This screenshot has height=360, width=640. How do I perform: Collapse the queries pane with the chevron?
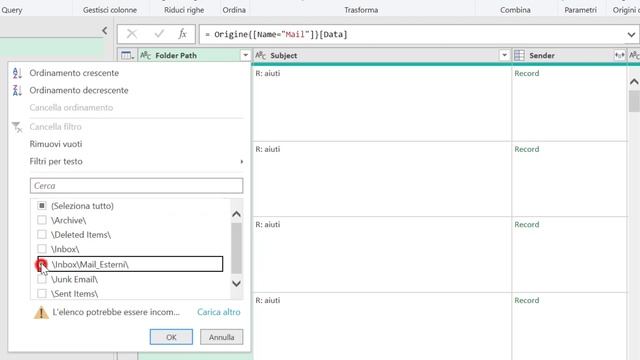point(105,31)
